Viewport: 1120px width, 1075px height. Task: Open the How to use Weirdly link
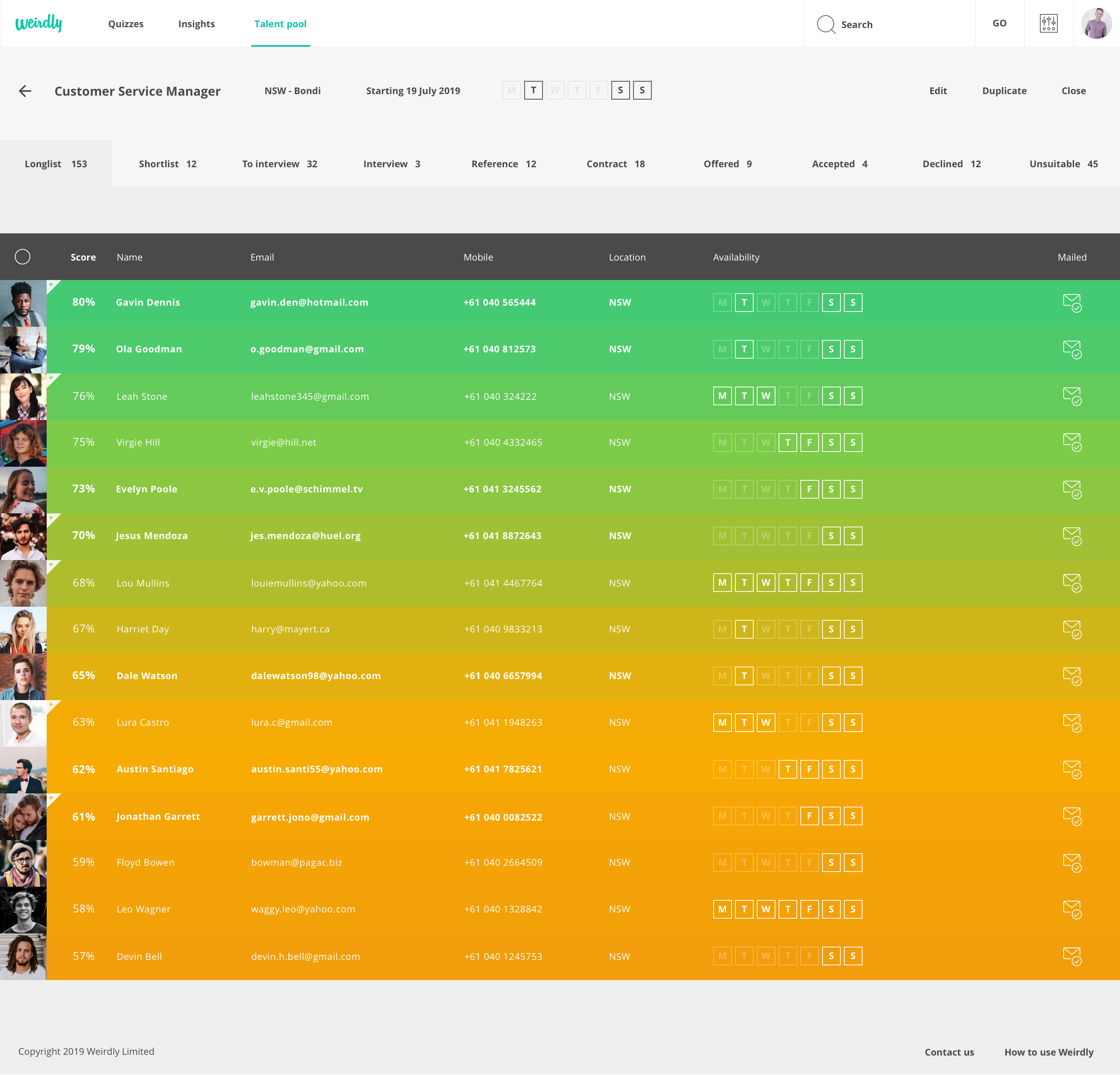1048,1052
